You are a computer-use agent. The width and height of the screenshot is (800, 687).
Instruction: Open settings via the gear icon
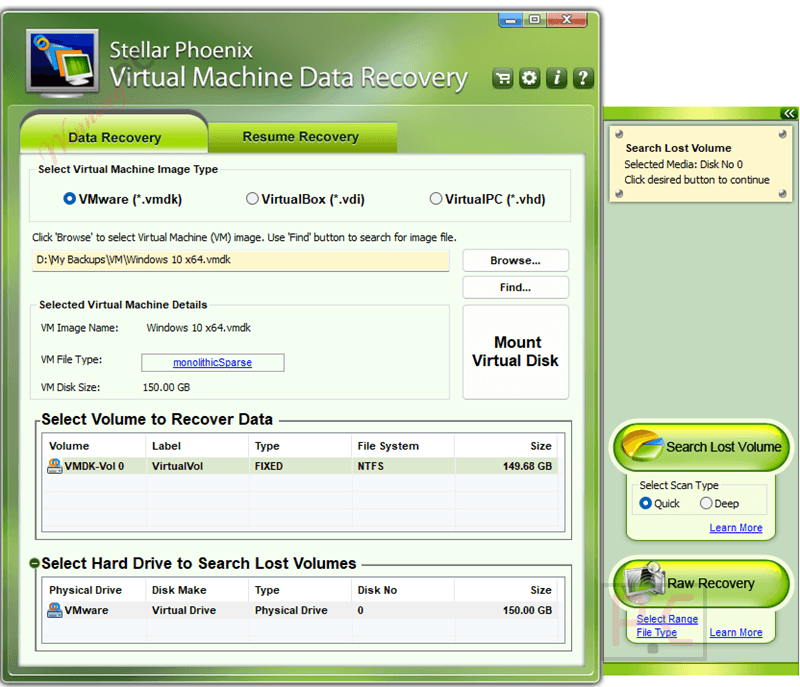[x=530, y=79]
